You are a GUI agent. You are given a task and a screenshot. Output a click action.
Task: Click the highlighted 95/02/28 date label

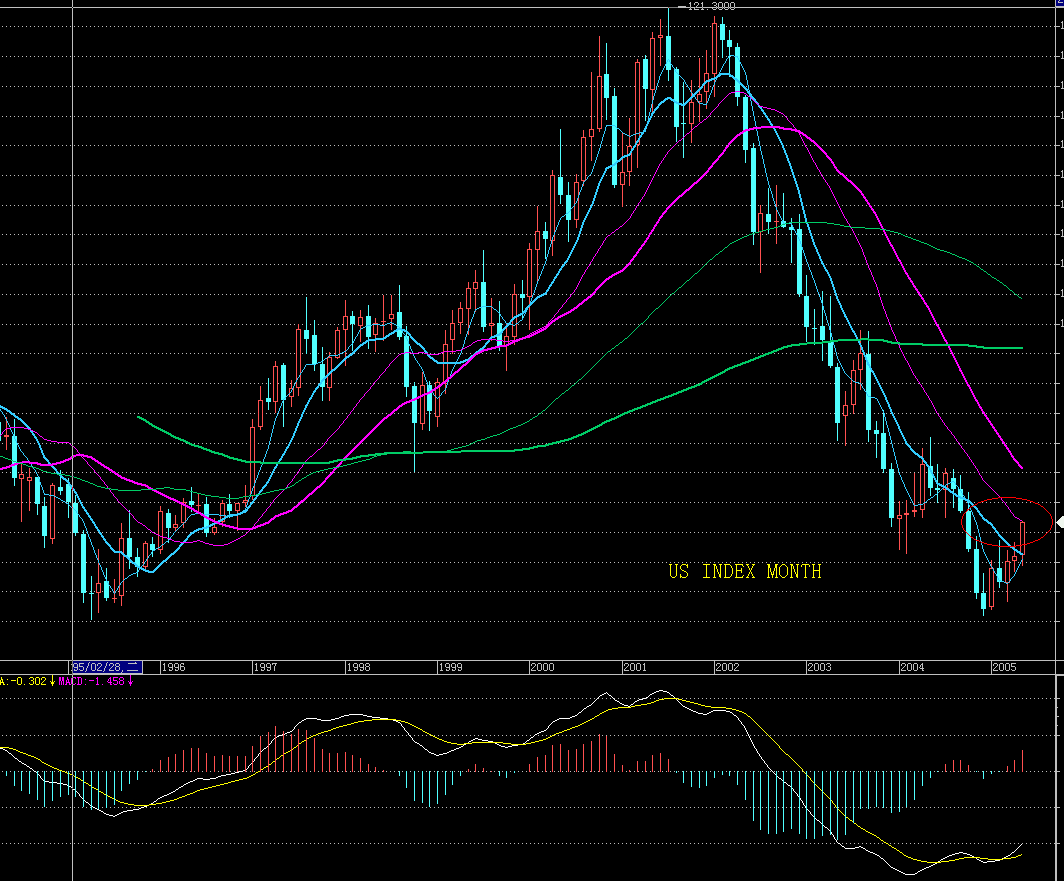pyautogui.click(x=108, y=666)
